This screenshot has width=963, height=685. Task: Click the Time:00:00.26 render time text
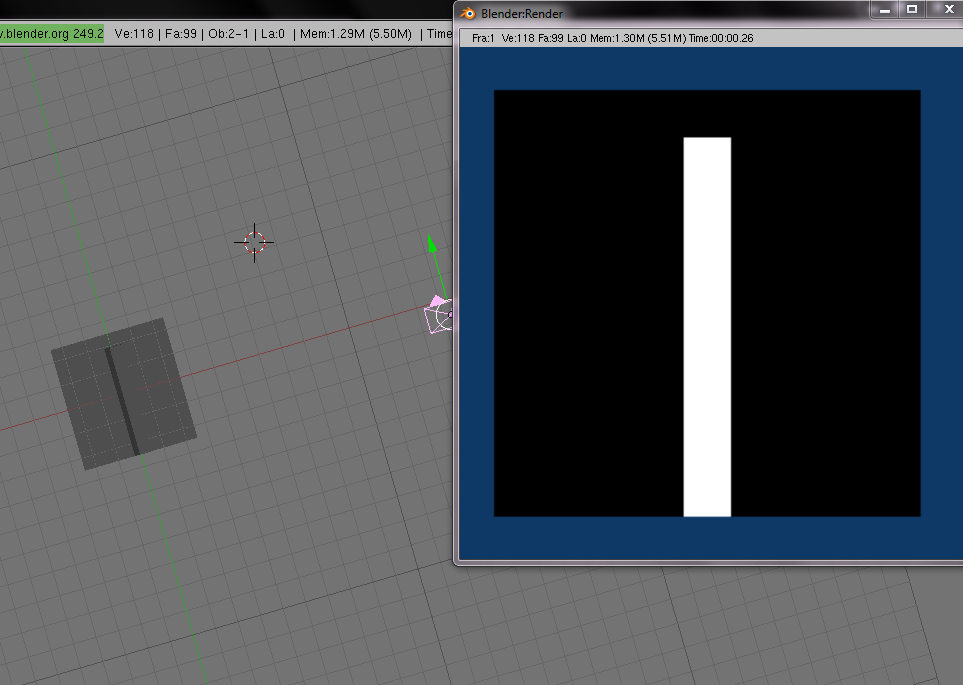tap(721, 38)
